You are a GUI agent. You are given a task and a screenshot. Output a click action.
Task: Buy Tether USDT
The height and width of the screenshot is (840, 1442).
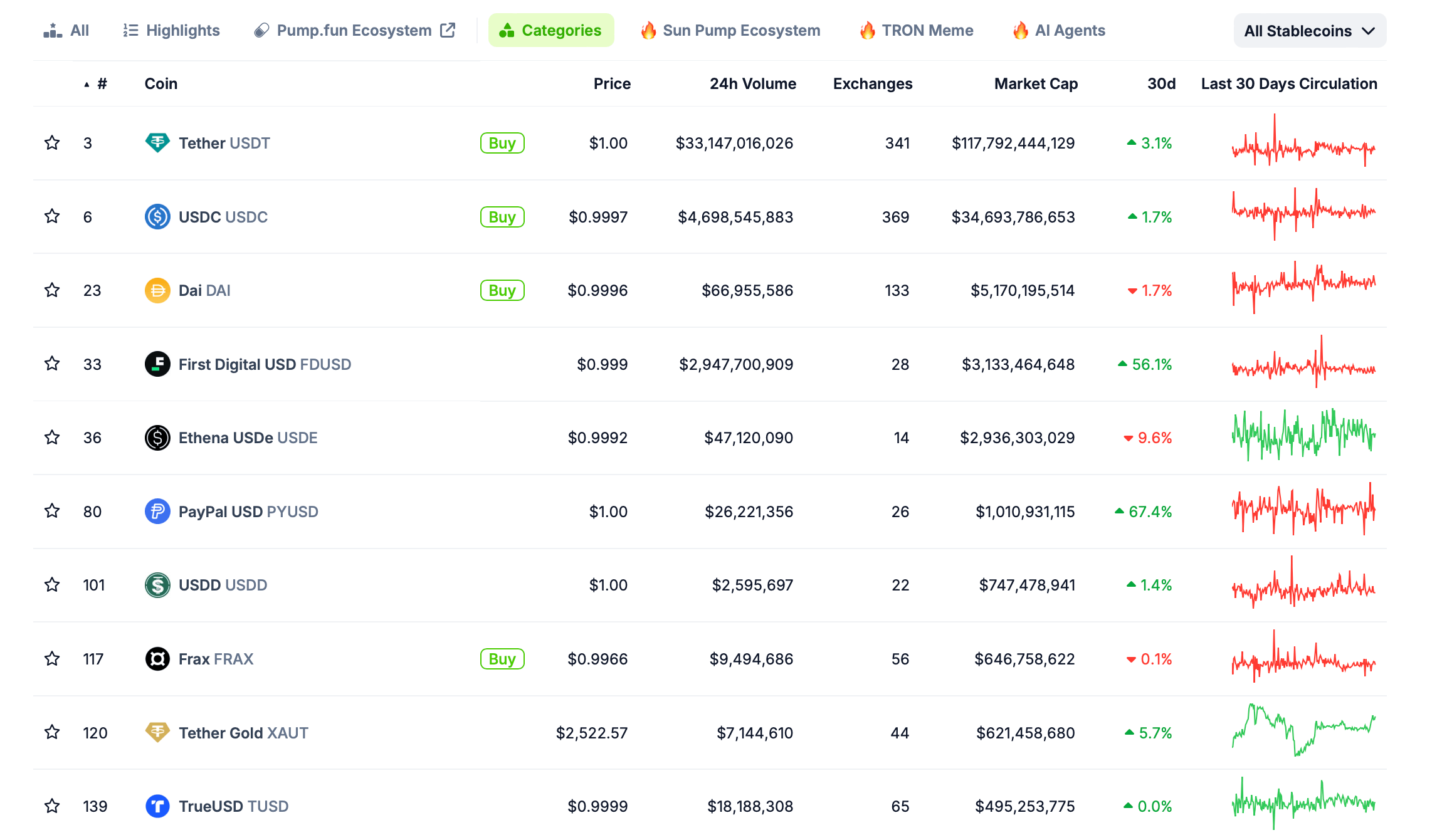[502, 143]
